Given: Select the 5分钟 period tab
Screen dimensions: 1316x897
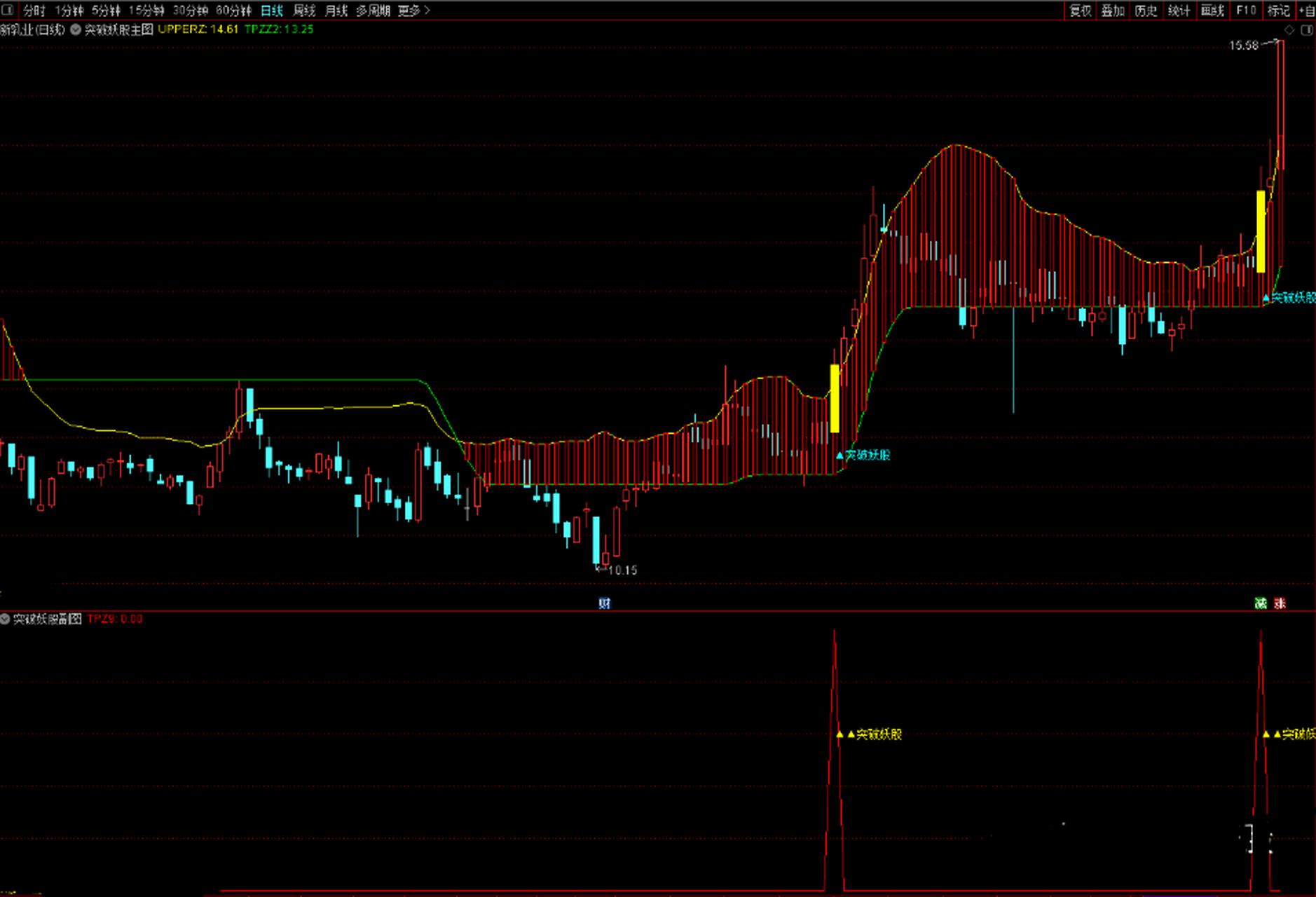Looking at the screenshot, I should point(106,11).
